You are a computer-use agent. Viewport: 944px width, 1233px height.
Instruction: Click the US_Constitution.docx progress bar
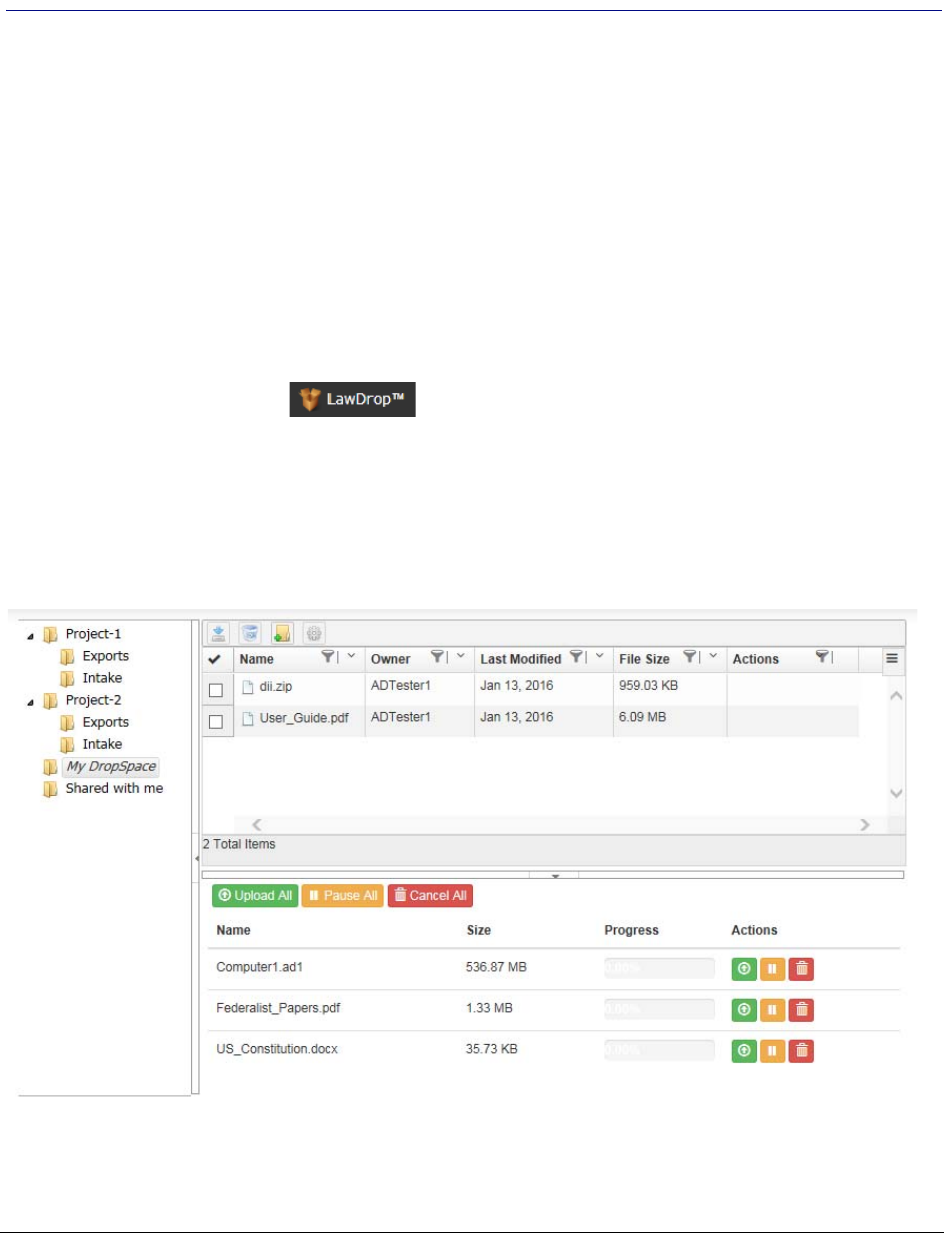pos(659,1050)
